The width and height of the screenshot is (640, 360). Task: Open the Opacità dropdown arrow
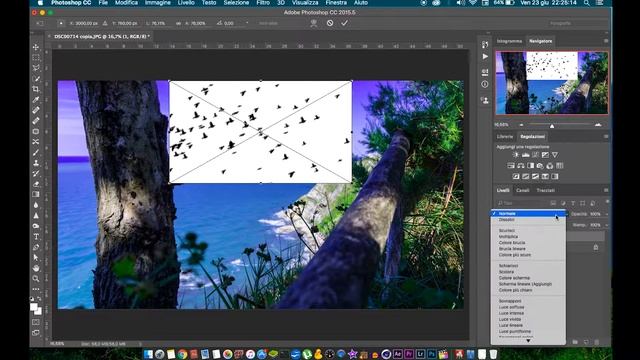[607, 214]
